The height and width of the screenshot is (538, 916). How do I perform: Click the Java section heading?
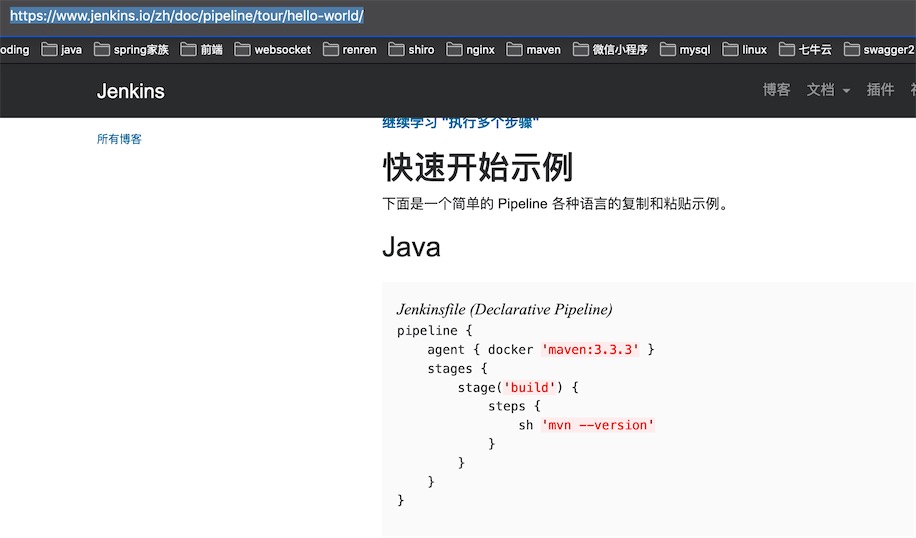tap(411, 247)
